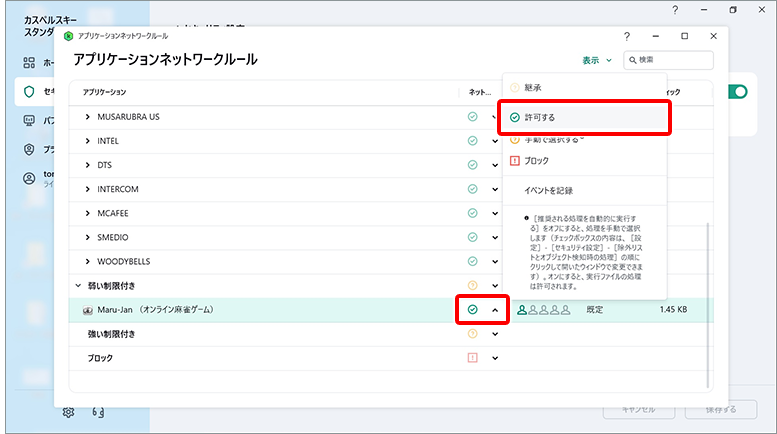This screenshot has height=434, width=777.
Task: Open network dropdown arrow for WOODYBELLS row
Action: point(495,262)
